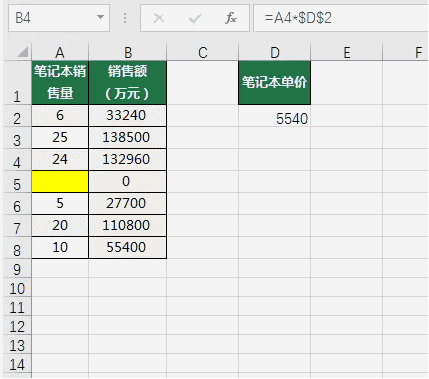The width and height of the screenshot is (429, 379).
Task: Open the Insert Function fx icon
Action: 231,18
